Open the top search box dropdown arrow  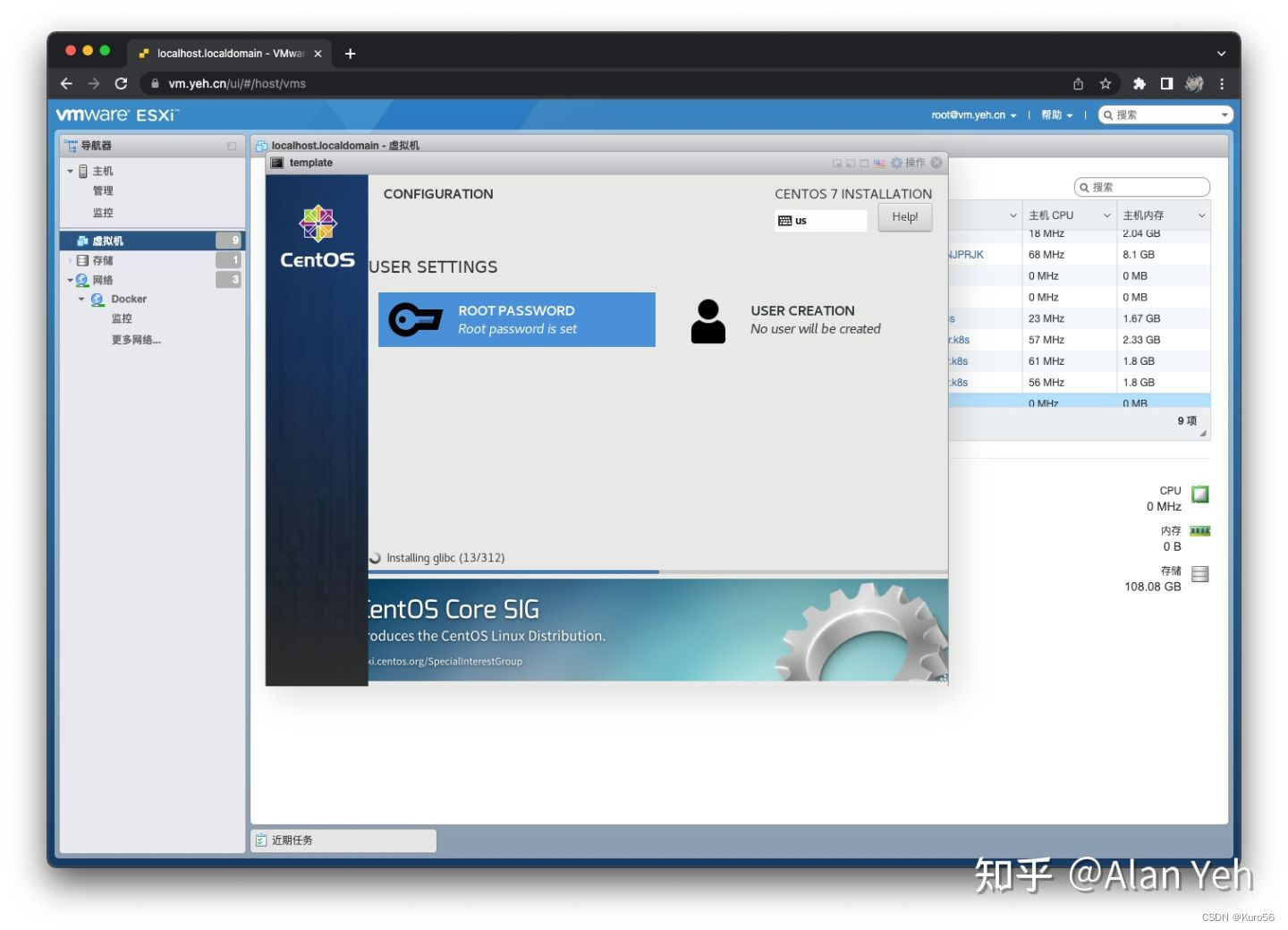[1224, 115]
